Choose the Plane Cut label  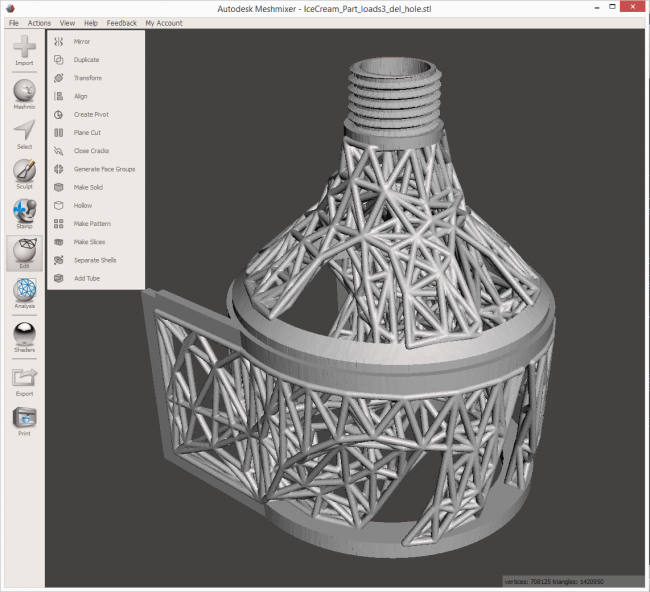tap(87, 133)
